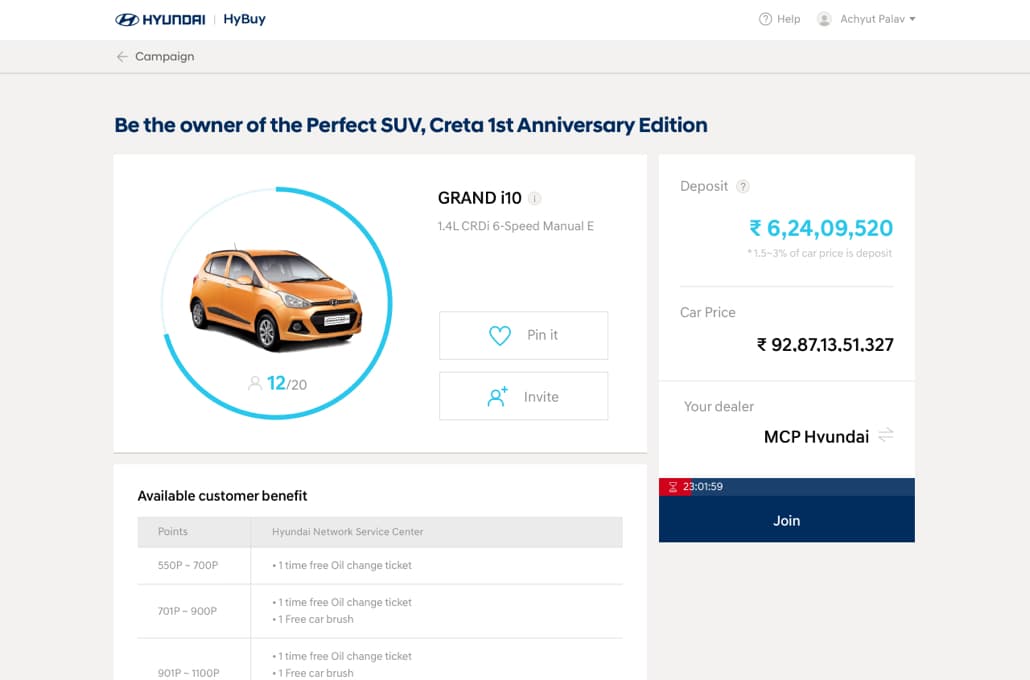Click the Pin it button label

click(x=543, y=335)
